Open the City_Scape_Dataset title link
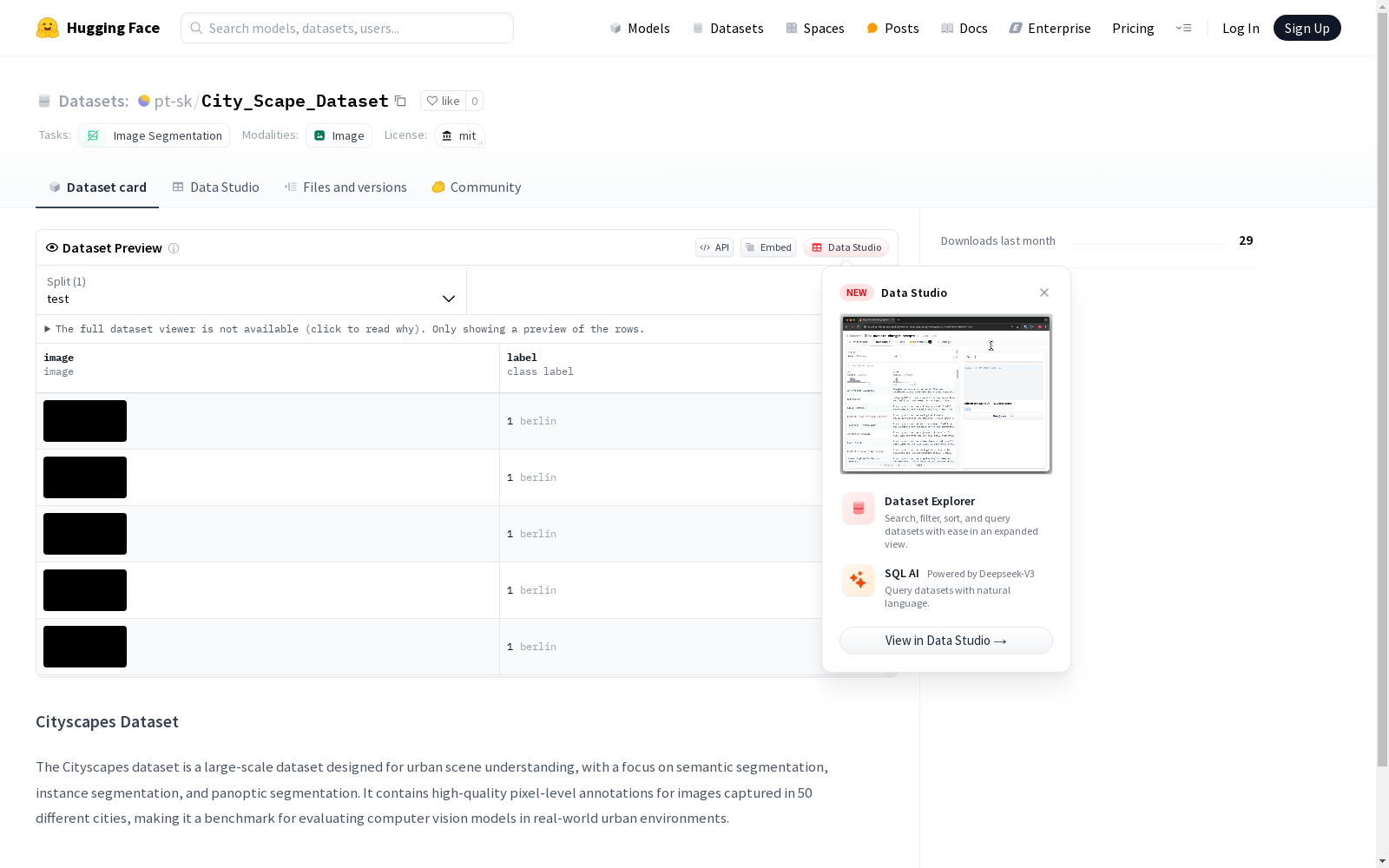Viewport: 1389px width, 868px height. (x=295, y=101)
